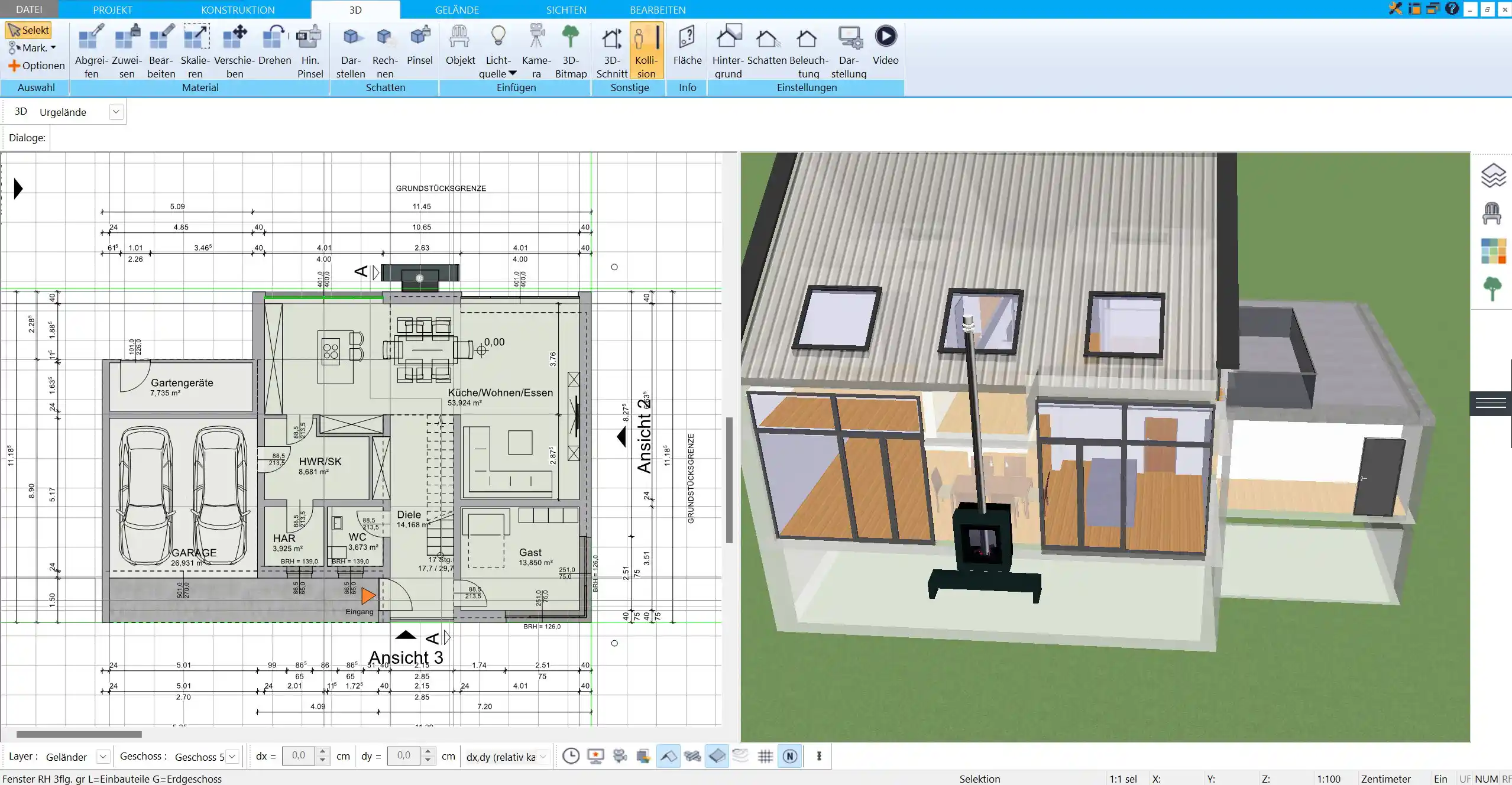
Task: Click the stacked windows icon in bottom toolbar
Action: tap(643, 756)
